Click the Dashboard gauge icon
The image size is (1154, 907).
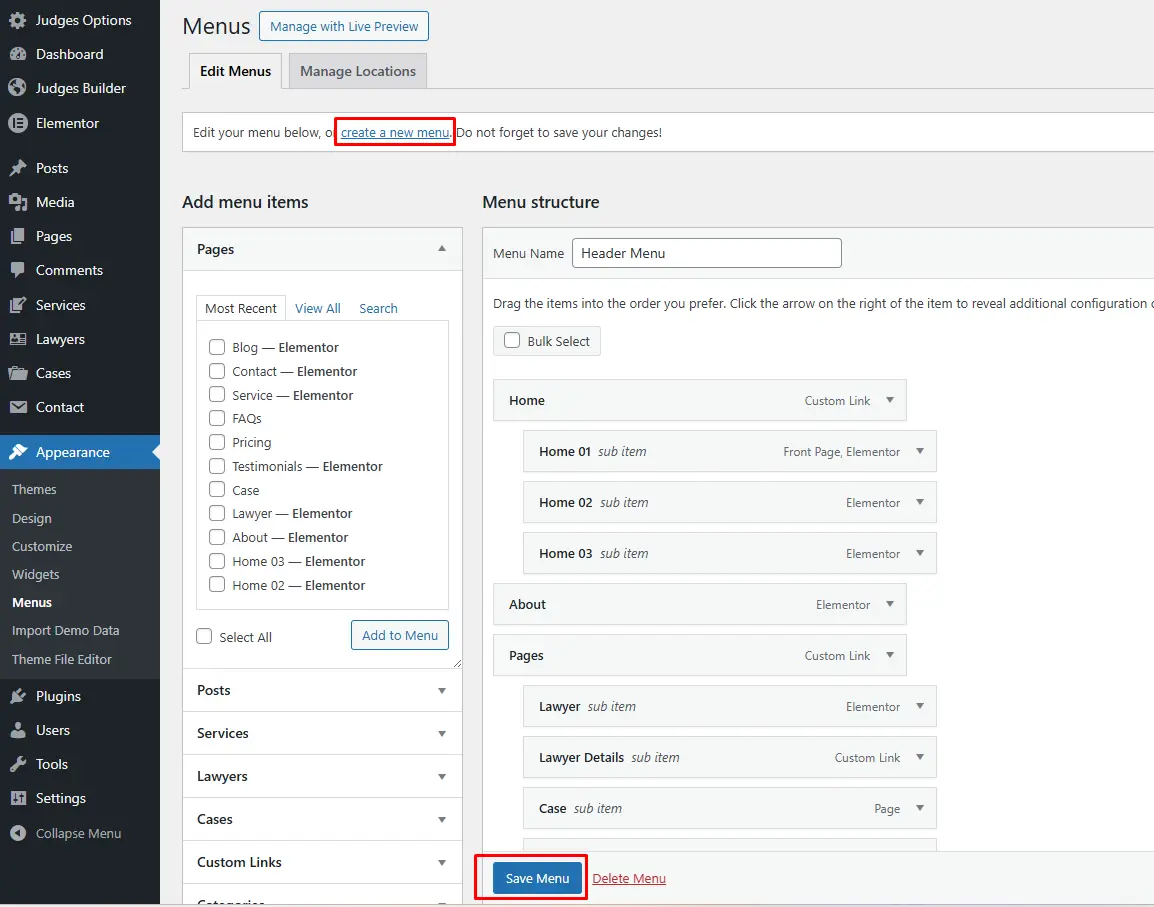point(18,54)
